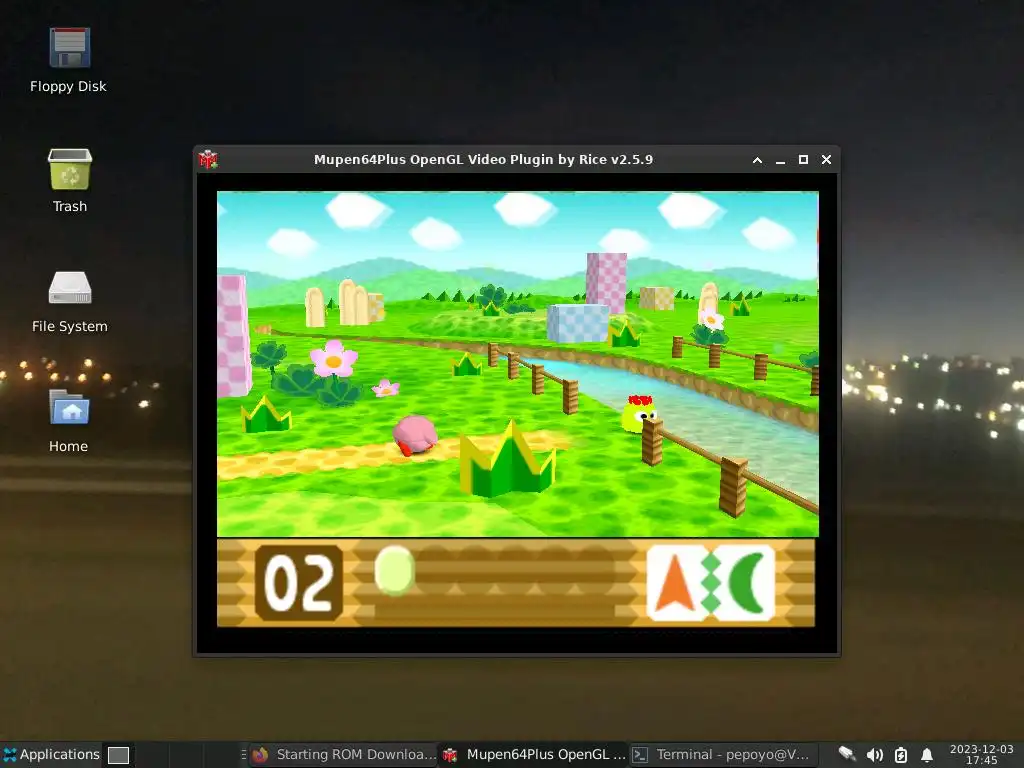This screenshot has height=768, width=1024.
Task: Open the Trash desktop icon
Action: point(69,180)
